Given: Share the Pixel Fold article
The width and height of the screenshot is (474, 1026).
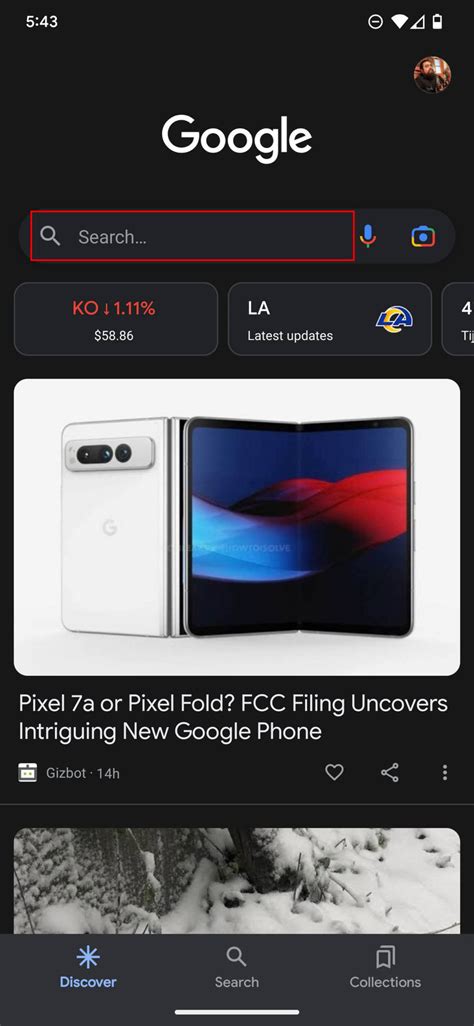Looking at the screenshot, I should (x=390, y=773).
